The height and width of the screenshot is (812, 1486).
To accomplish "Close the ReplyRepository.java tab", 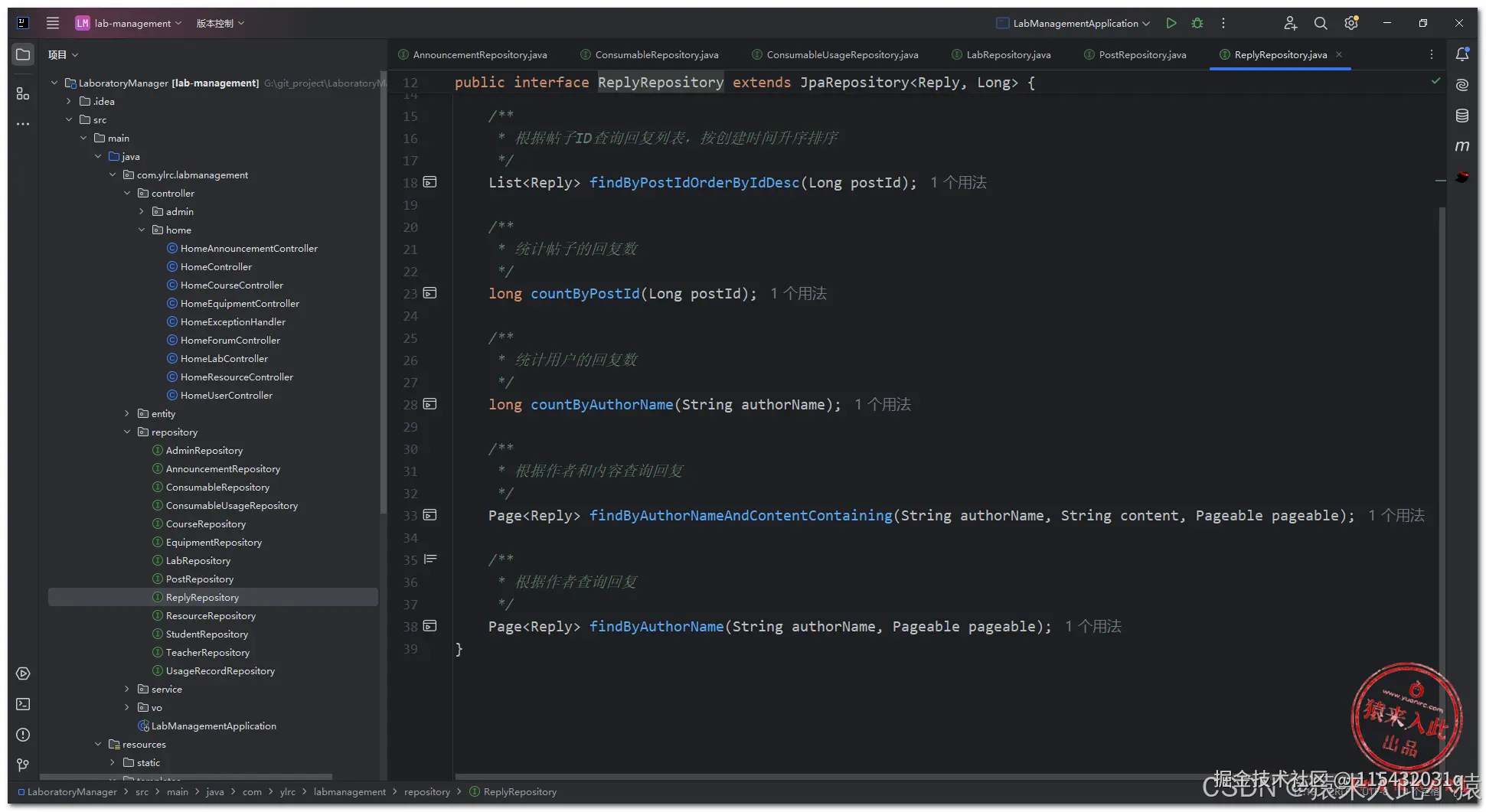I will (1339, 54).
